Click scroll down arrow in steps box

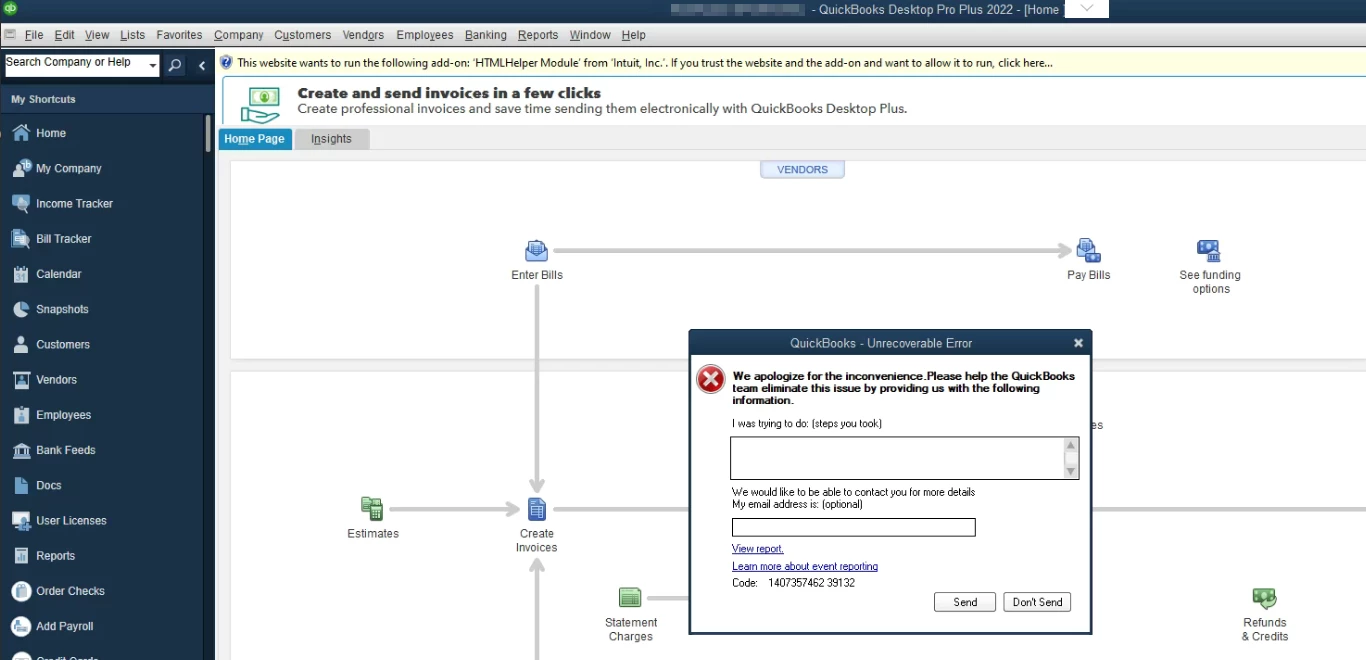(x=1071, y=471)
